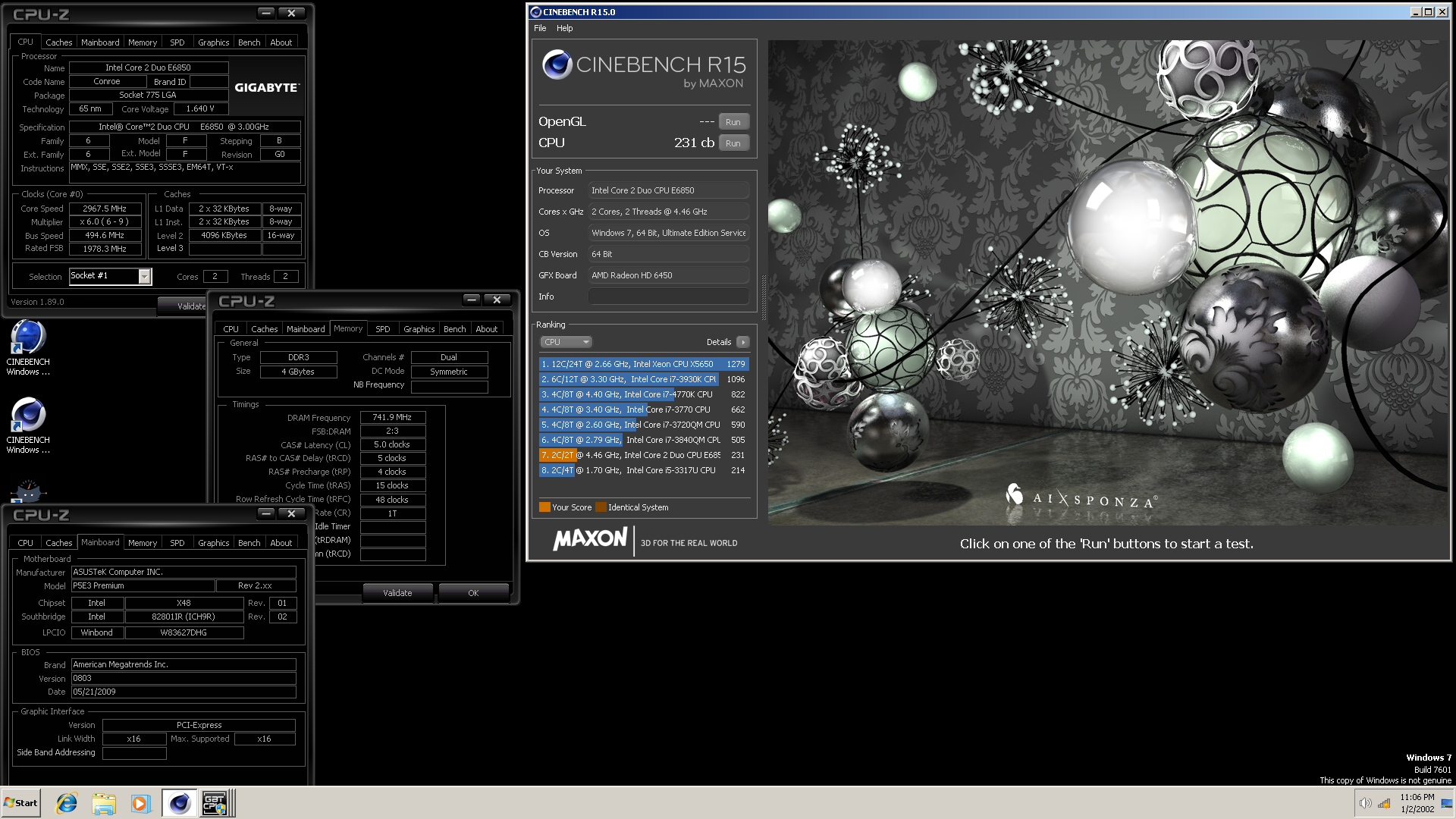Open Graphics tab in top CPU-Z window
The width and height of the screenshot is (1456, 819).
click(x=213, y=42)
